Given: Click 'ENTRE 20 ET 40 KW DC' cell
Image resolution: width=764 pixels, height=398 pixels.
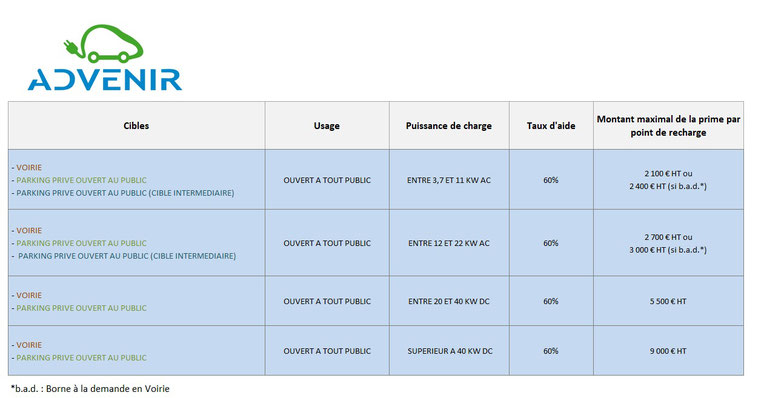Looking at the screenshot, I should 449,302.
